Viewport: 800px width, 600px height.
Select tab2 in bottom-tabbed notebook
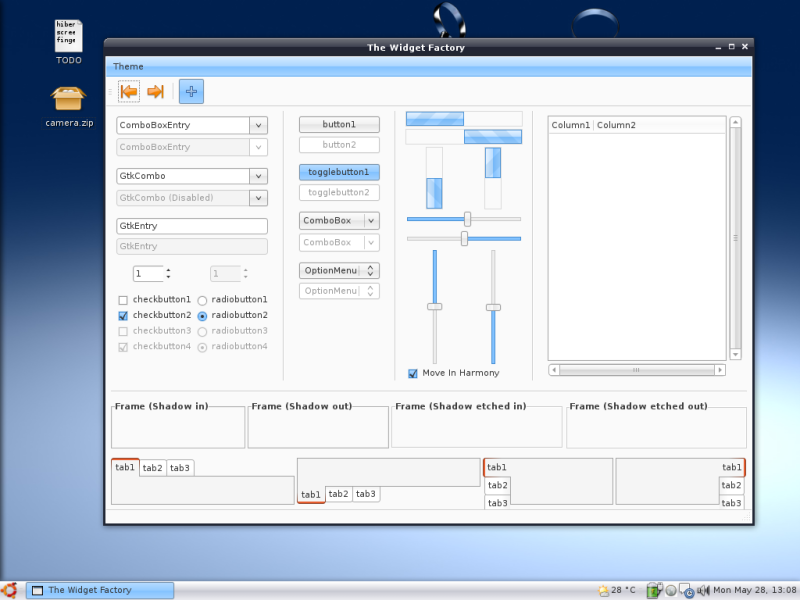(338, 494)
